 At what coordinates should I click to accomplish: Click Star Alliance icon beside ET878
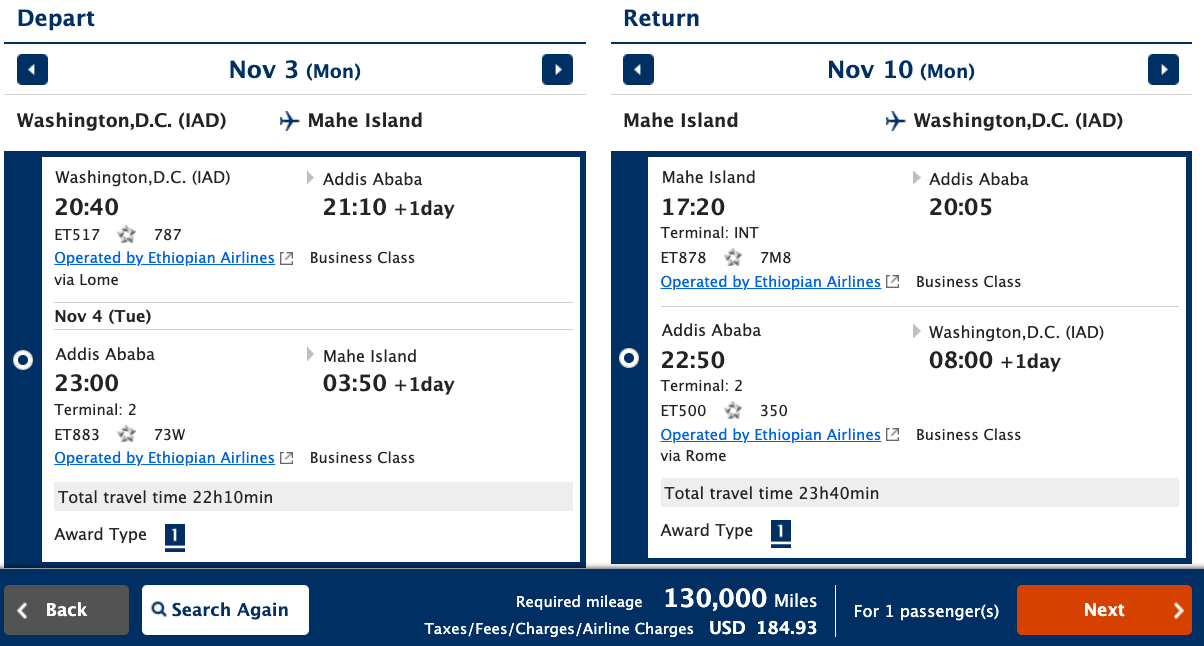click(734, 258)
